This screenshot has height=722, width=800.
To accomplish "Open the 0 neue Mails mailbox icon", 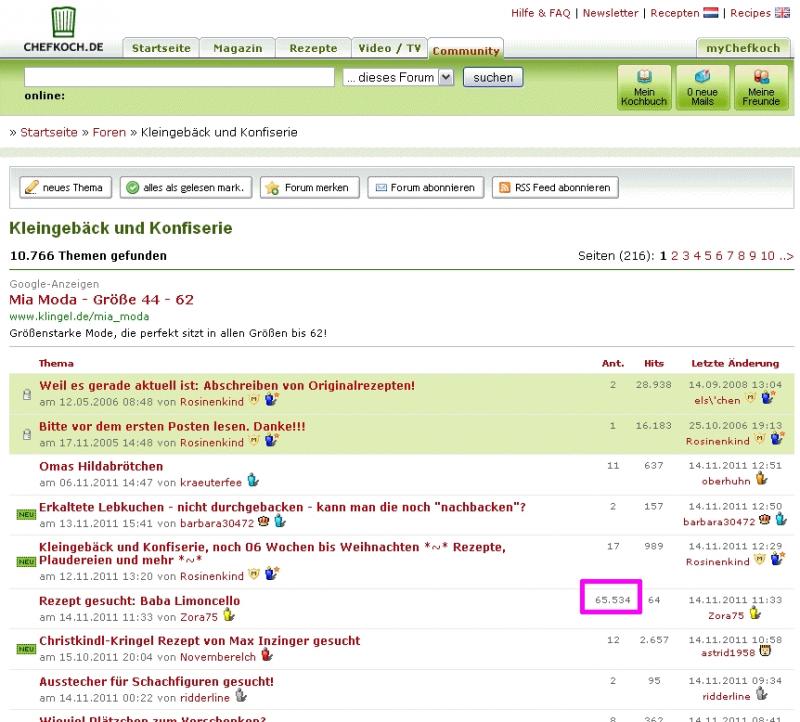I will pos(701,87).
